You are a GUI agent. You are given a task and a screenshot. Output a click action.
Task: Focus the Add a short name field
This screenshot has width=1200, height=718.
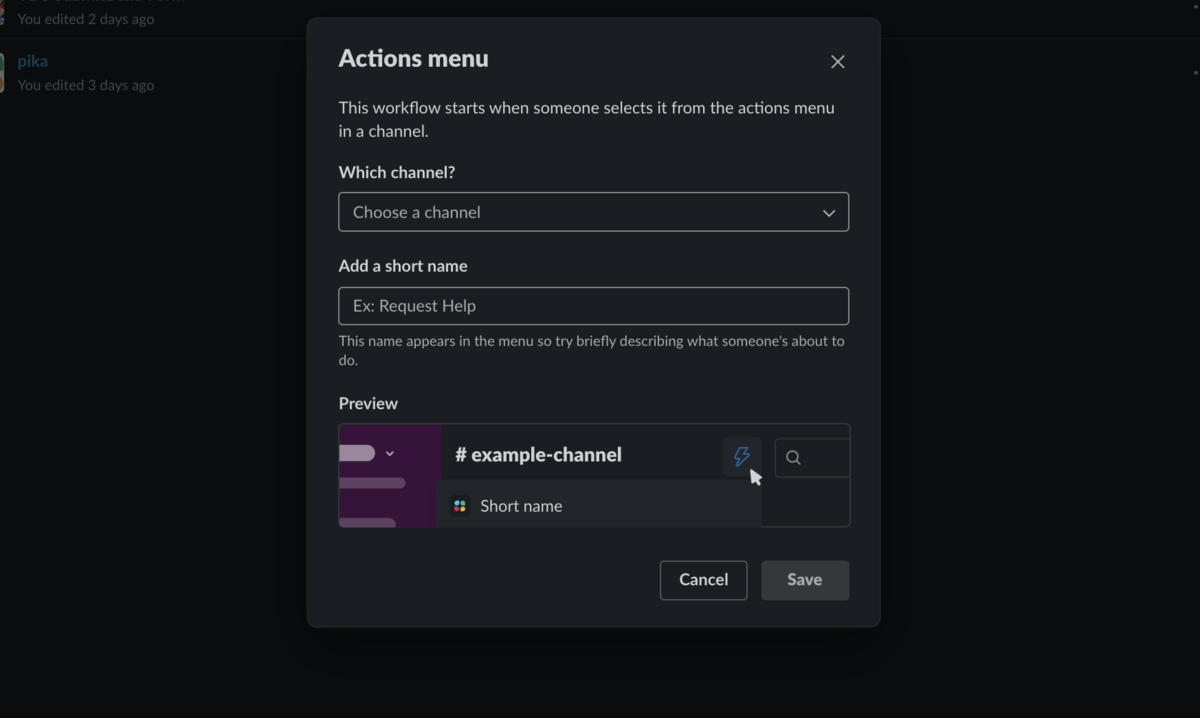(x=594, y=306)
